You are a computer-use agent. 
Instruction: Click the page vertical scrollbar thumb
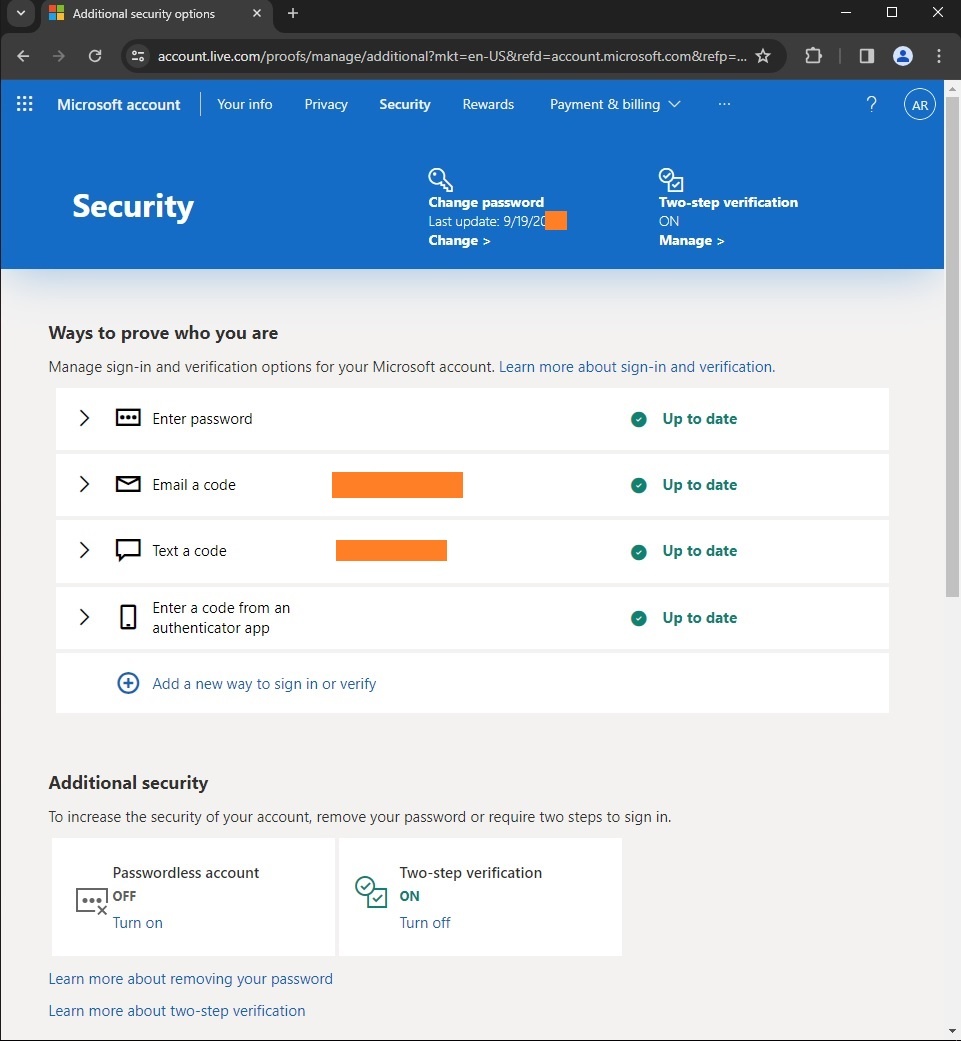(952, 347)
